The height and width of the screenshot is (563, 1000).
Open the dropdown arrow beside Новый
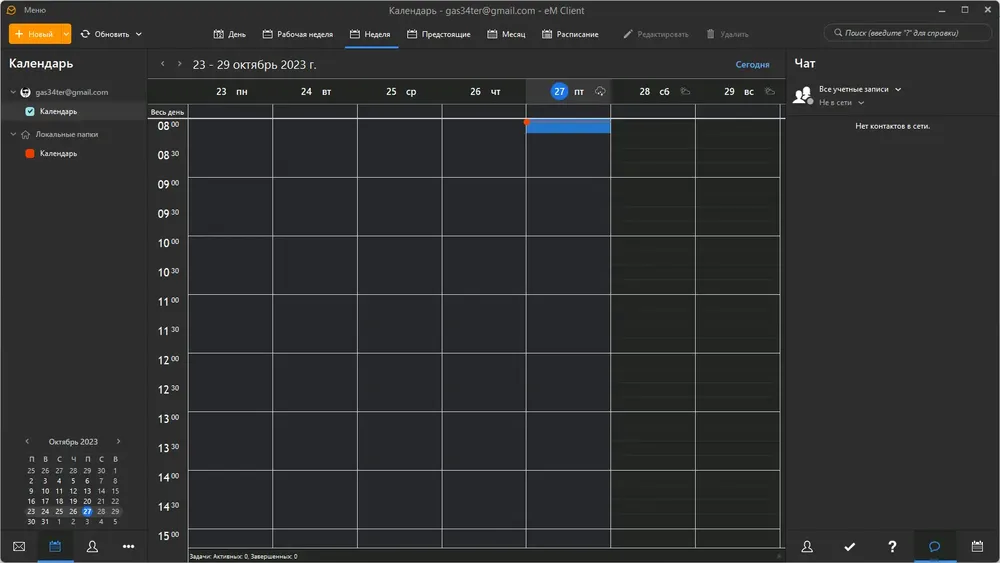(66, 34)
